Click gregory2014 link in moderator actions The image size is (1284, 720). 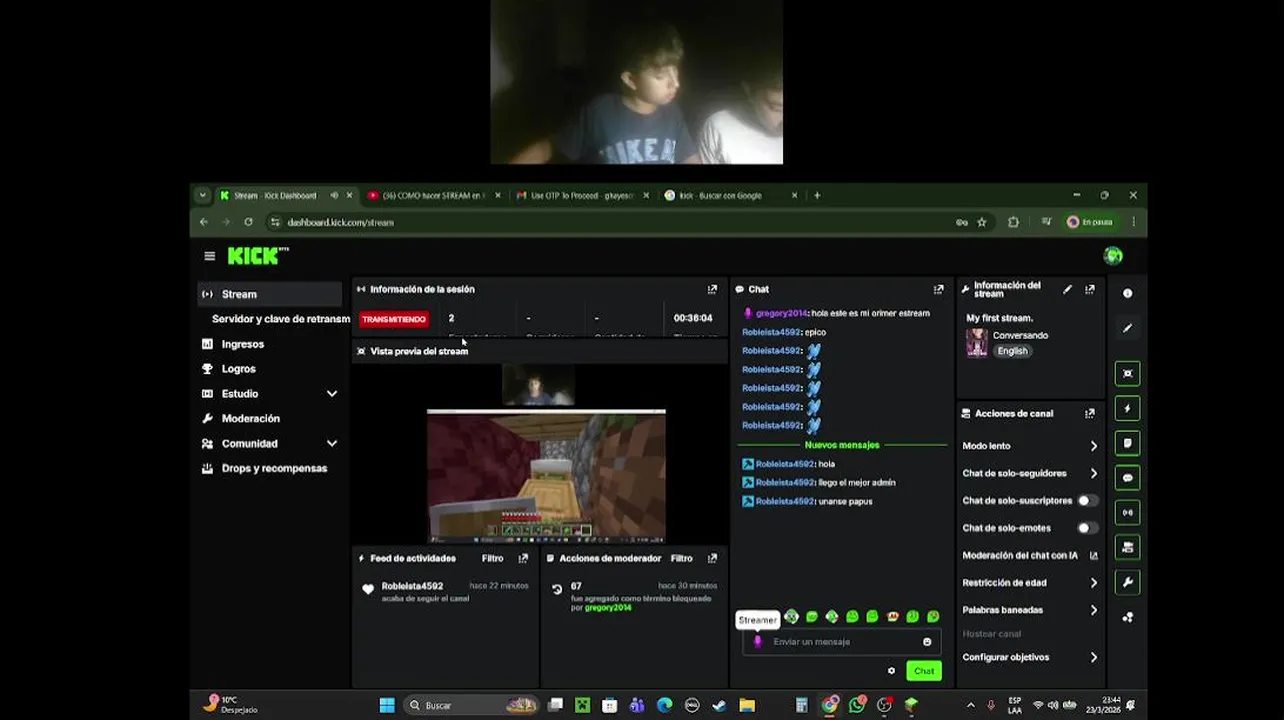point(608,607)
